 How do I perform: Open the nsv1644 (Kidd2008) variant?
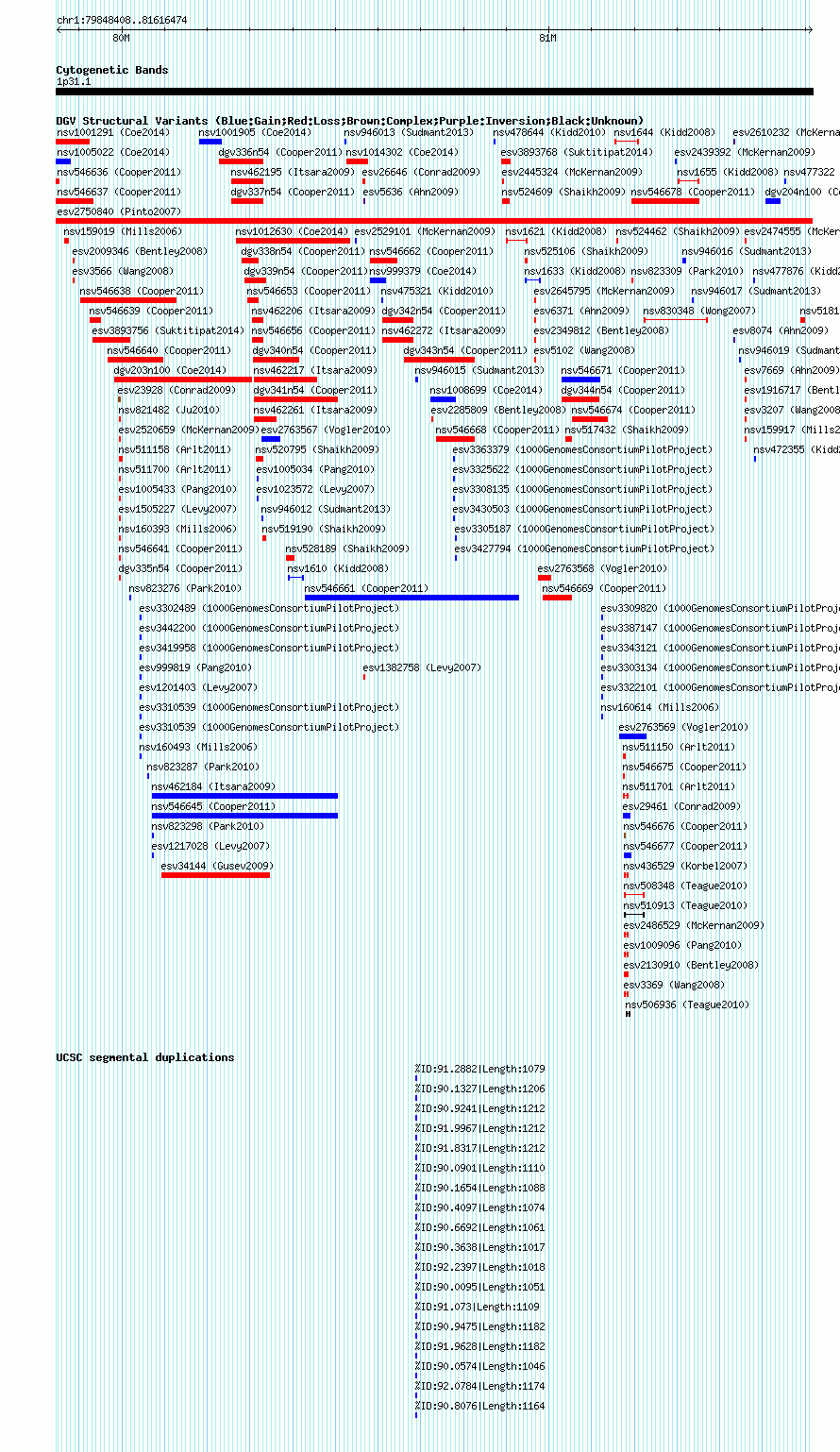(x=664, y=132)
